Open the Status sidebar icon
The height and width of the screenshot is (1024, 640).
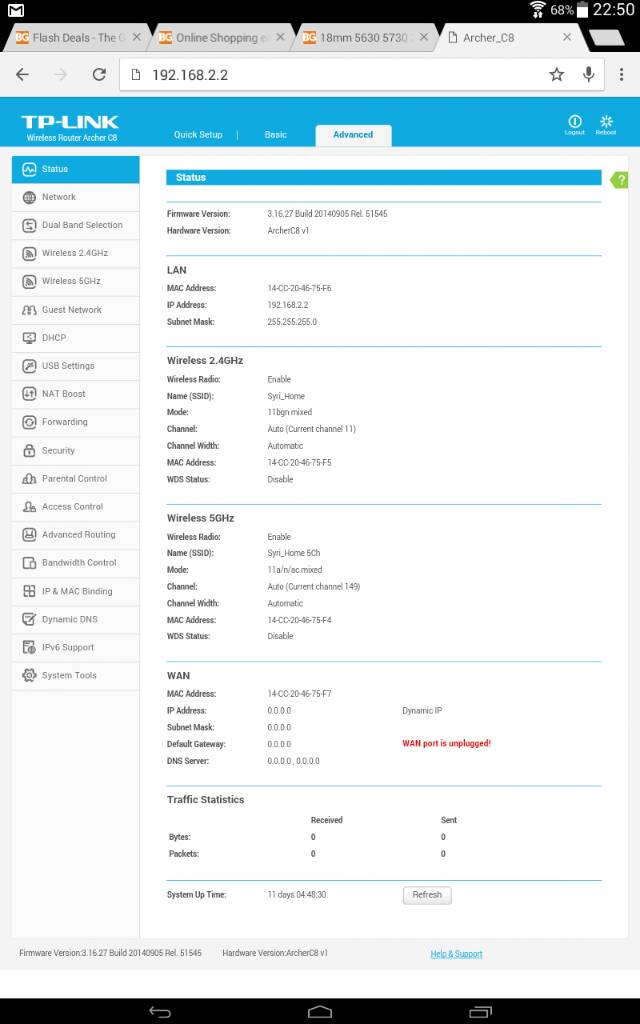(29, 169)
